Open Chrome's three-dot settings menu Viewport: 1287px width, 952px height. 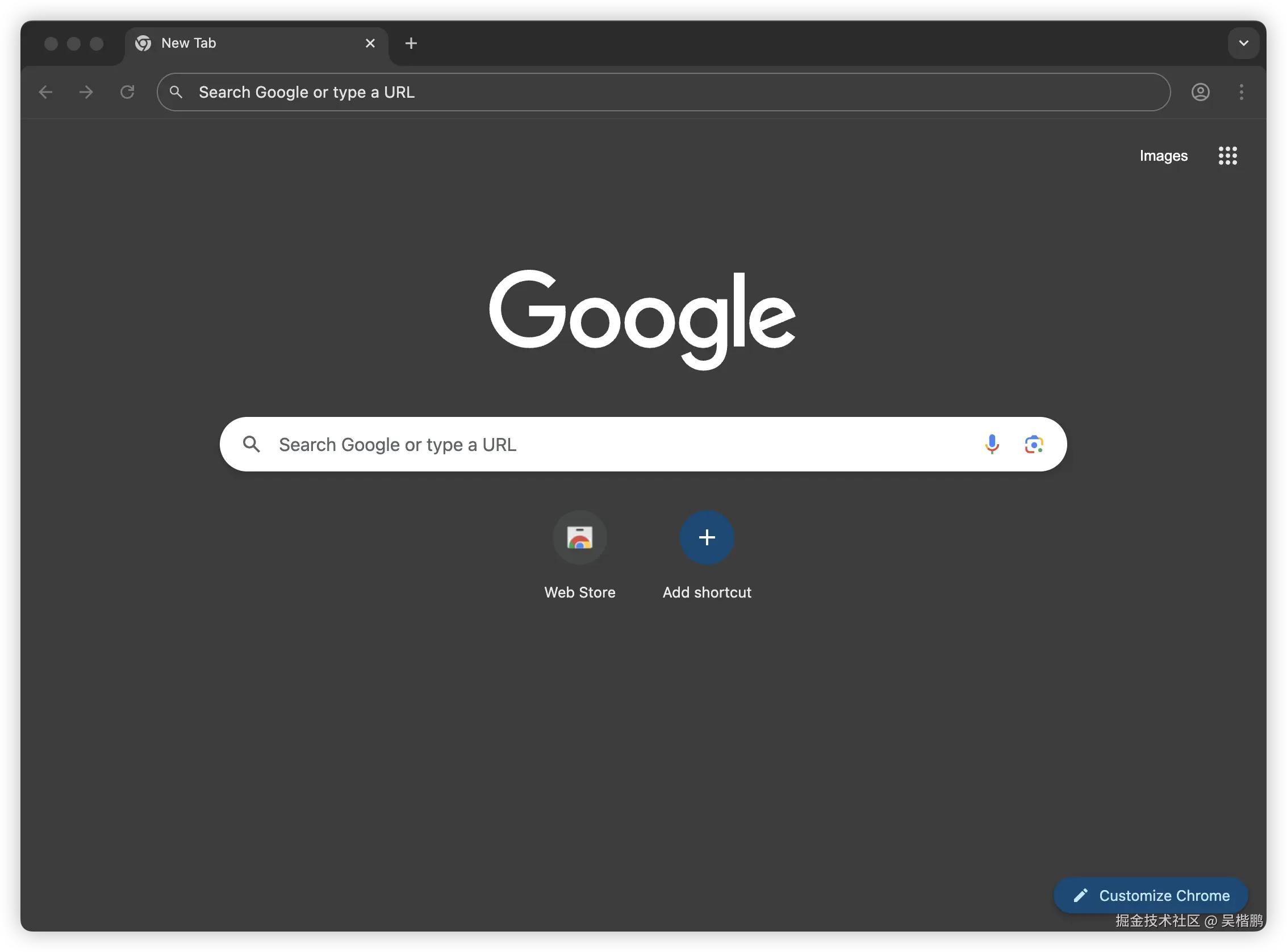pyautogui.click(x=1242, y=92)
